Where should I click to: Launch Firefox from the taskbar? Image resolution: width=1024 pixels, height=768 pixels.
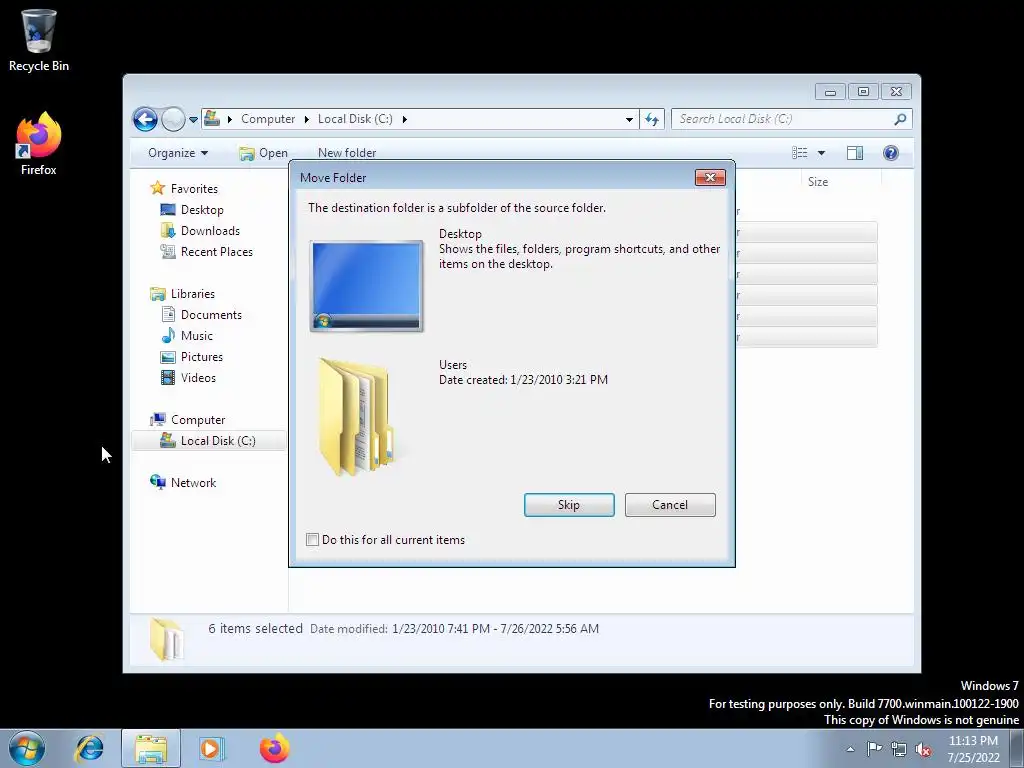pos(274,748)
